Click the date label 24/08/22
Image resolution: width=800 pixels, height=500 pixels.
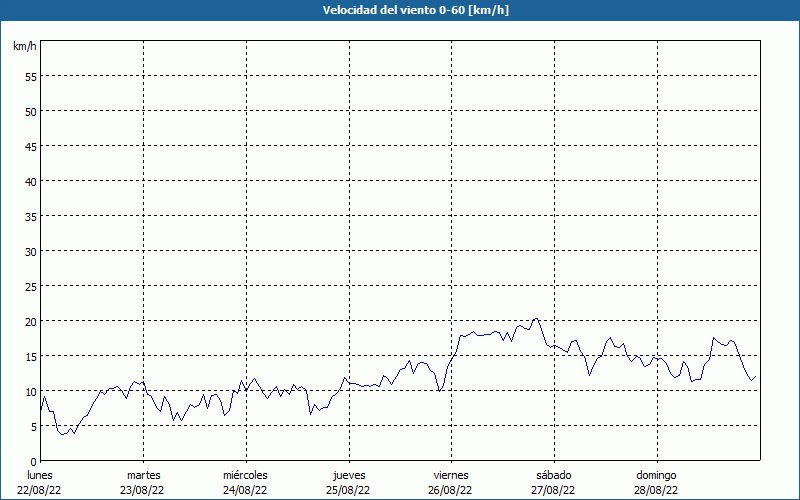coord(245,490)
